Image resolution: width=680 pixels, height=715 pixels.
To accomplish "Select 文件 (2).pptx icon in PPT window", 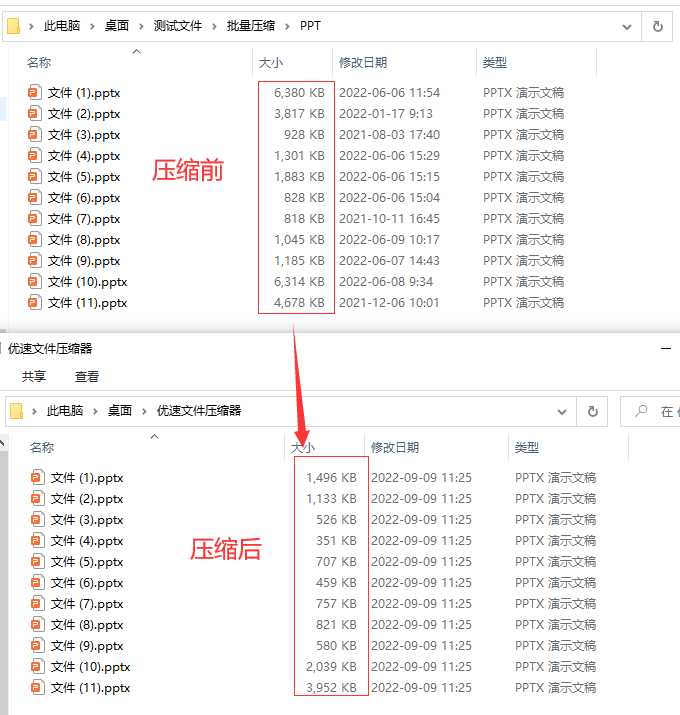I will click(35, 114).
